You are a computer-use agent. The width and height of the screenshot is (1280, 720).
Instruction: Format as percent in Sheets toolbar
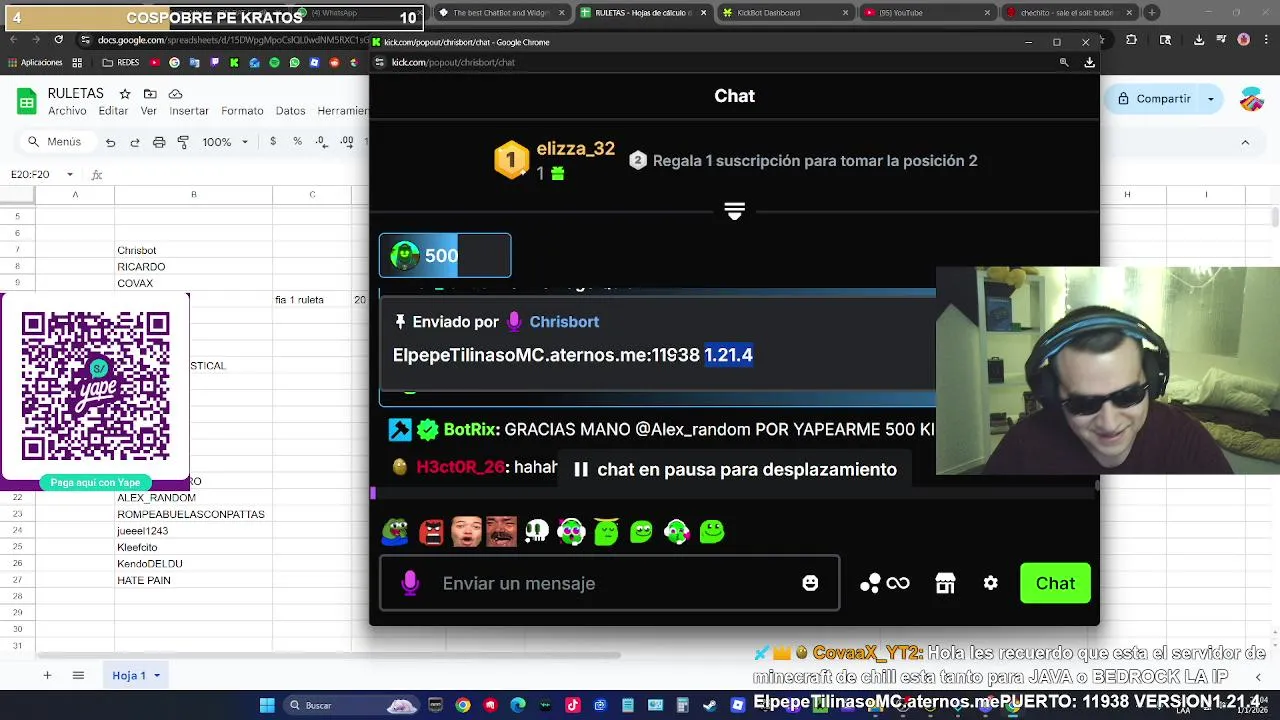297,142
